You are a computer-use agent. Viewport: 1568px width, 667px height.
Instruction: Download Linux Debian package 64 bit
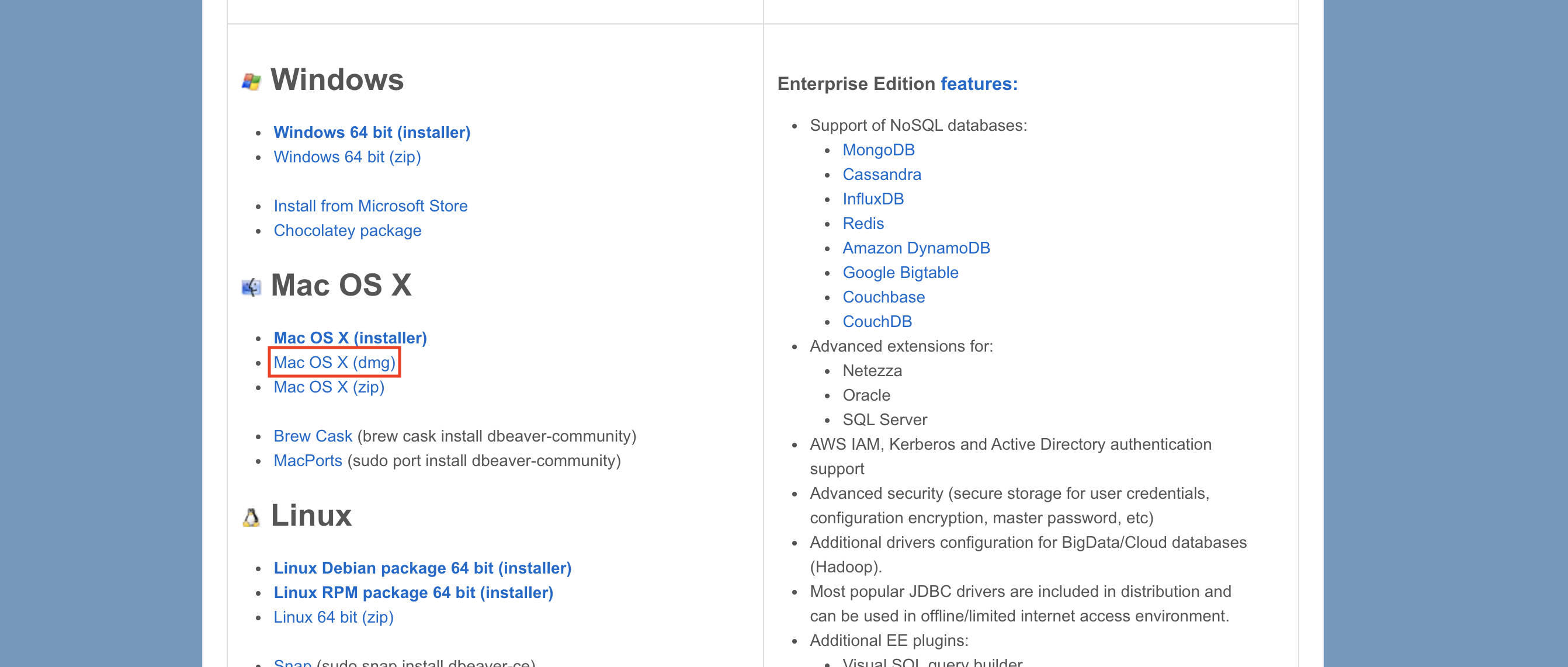click(x=422, y=568)
